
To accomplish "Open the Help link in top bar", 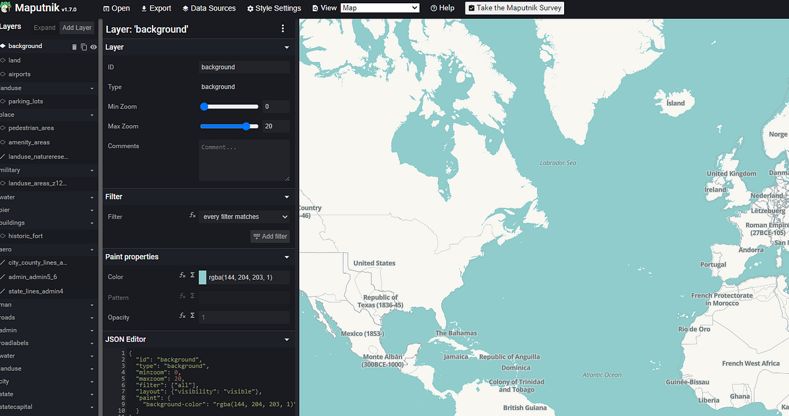I will click(442, 8).
